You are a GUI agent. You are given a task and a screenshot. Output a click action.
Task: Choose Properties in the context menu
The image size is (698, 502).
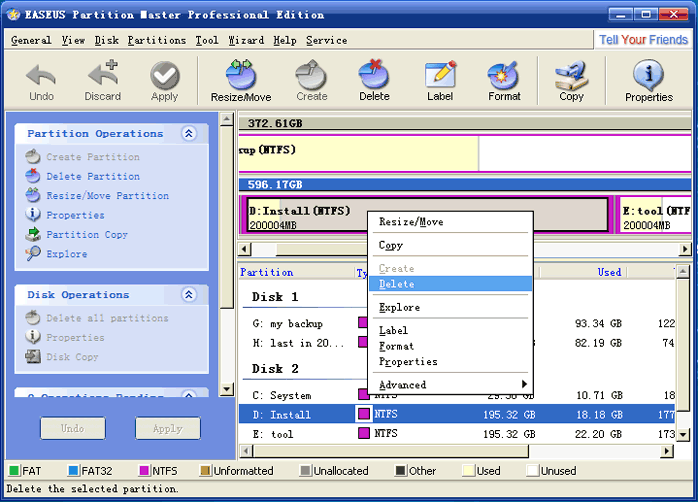click(x=450, y=361)
